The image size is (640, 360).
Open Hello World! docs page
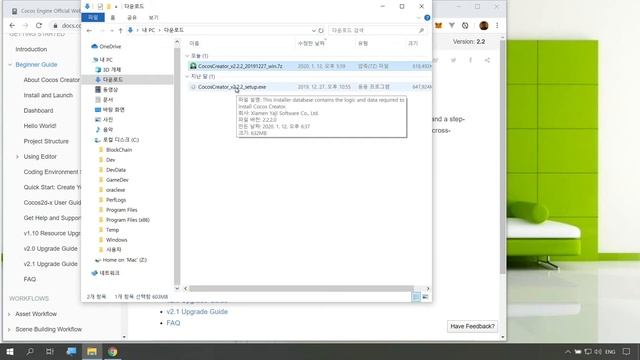coord(40,126)
